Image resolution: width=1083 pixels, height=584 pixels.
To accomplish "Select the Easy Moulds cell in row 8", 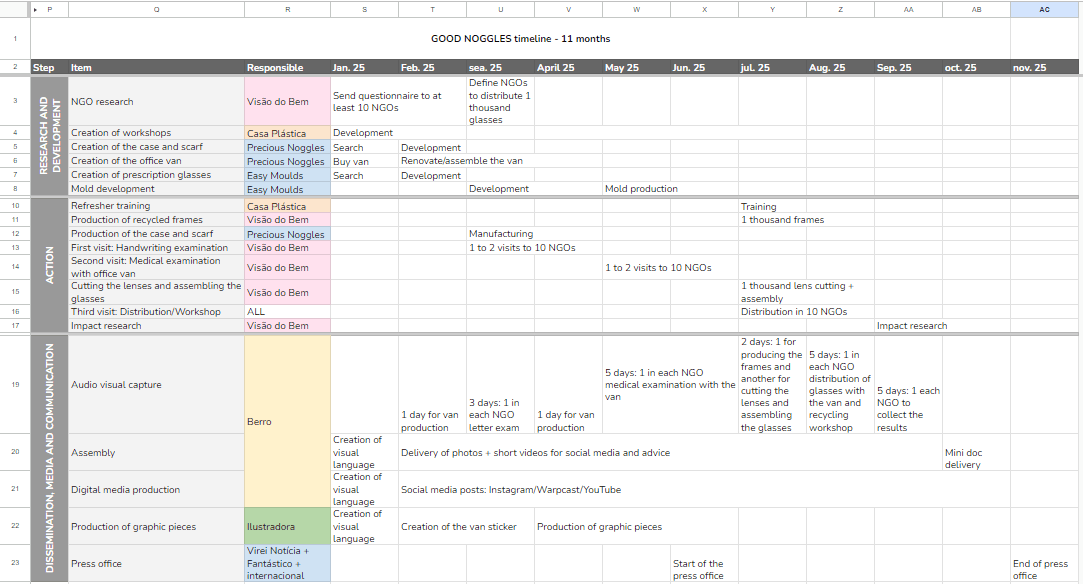I will (x=287, y=189).
